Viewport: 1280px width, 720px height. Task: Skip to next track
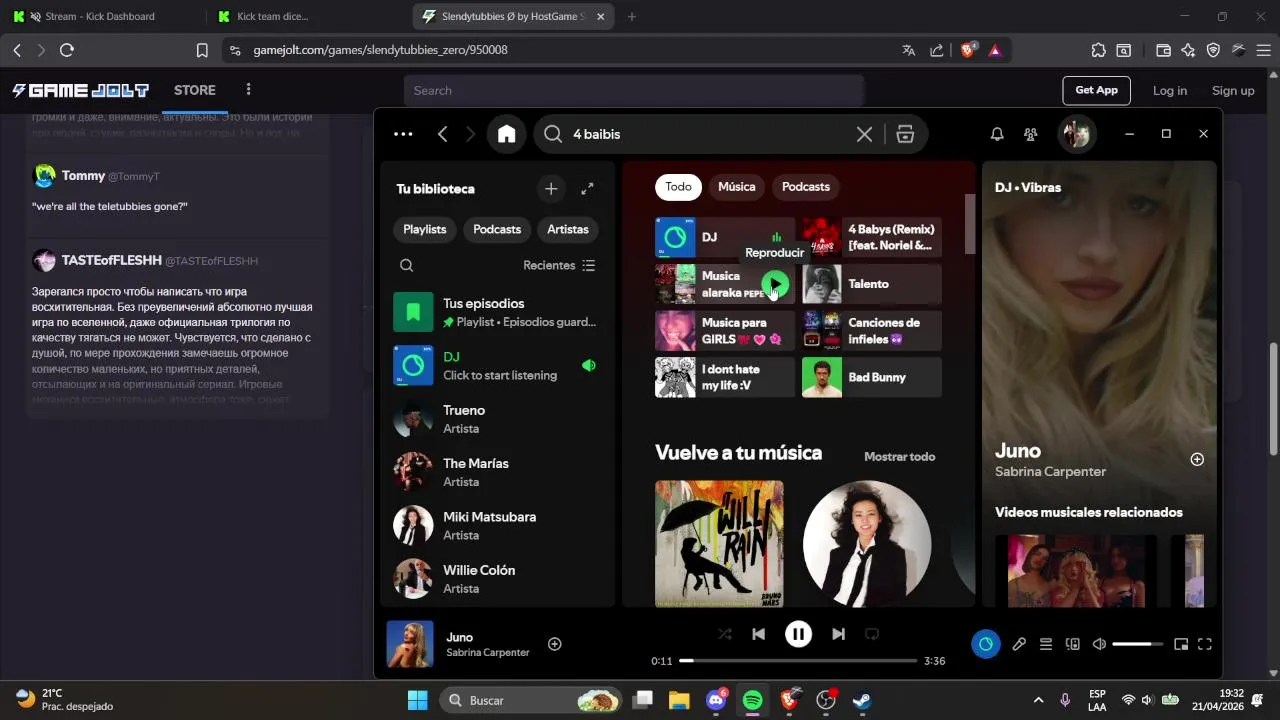[838, 634]
